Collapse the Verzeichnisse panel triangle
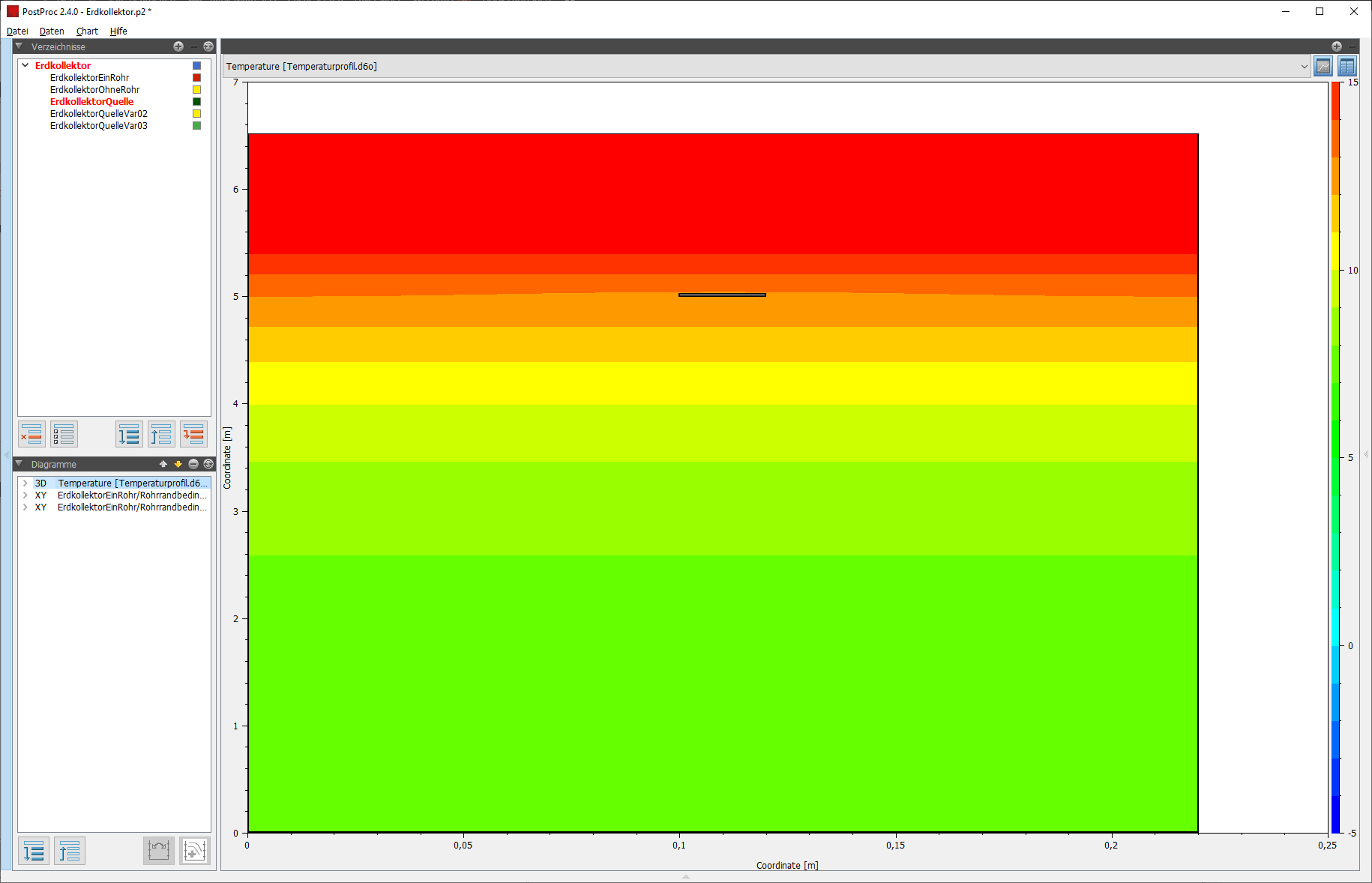This screenshot has height=883, width=1372. coord(19,46)
